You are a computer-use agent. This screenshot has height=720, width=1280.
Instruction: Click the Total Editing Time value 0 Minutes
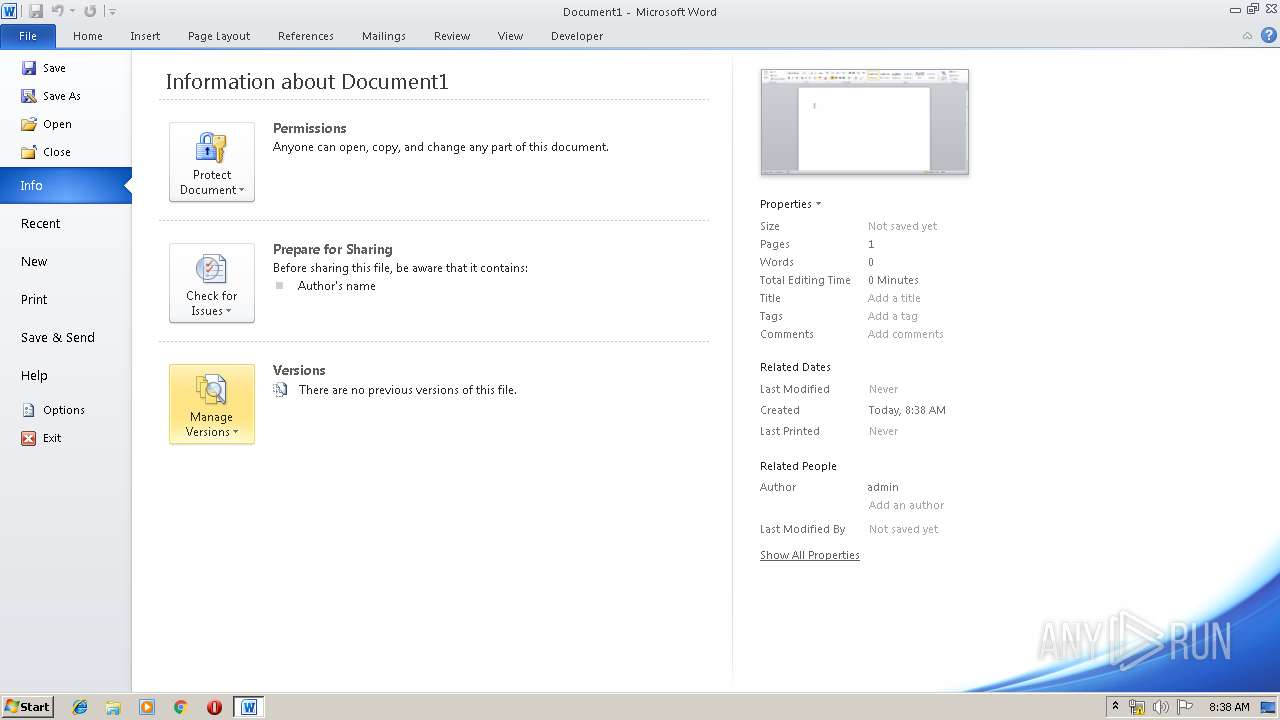pyautogui.click(x=893, y=280)
